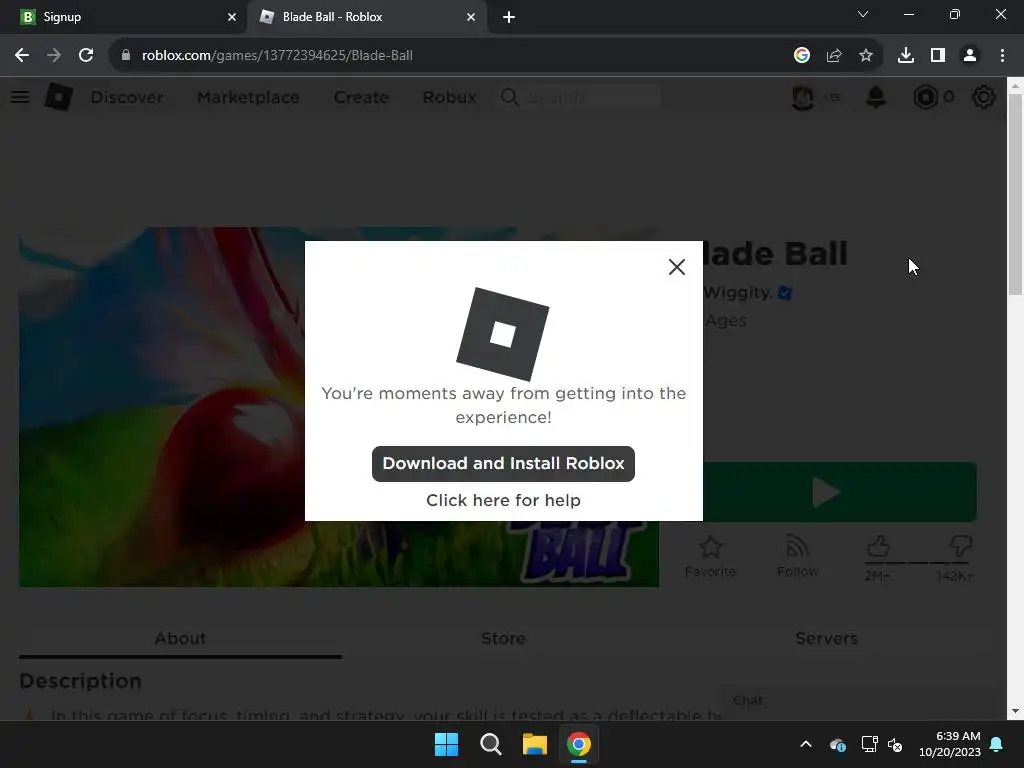Open Roblox notifications bell

tap(876, 97)
